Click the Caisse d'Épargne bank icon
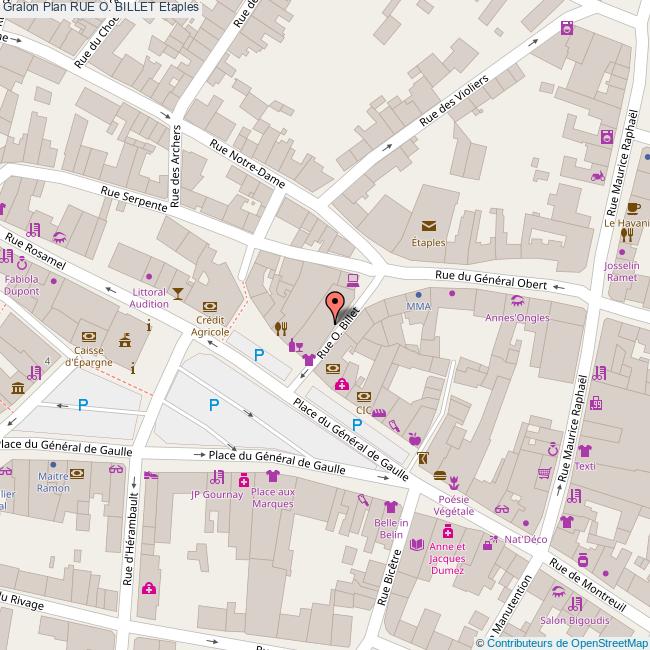 coord(89,336)
